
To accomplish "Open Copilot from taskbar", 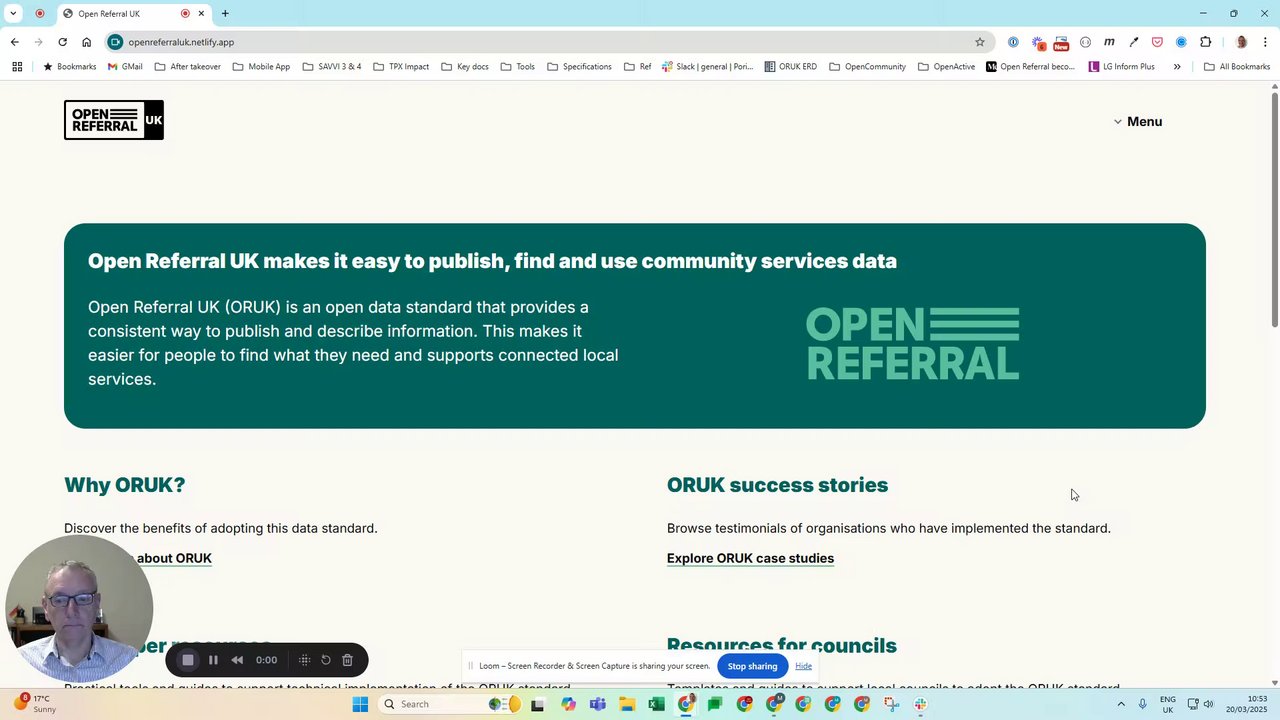I will click(569, 704).
